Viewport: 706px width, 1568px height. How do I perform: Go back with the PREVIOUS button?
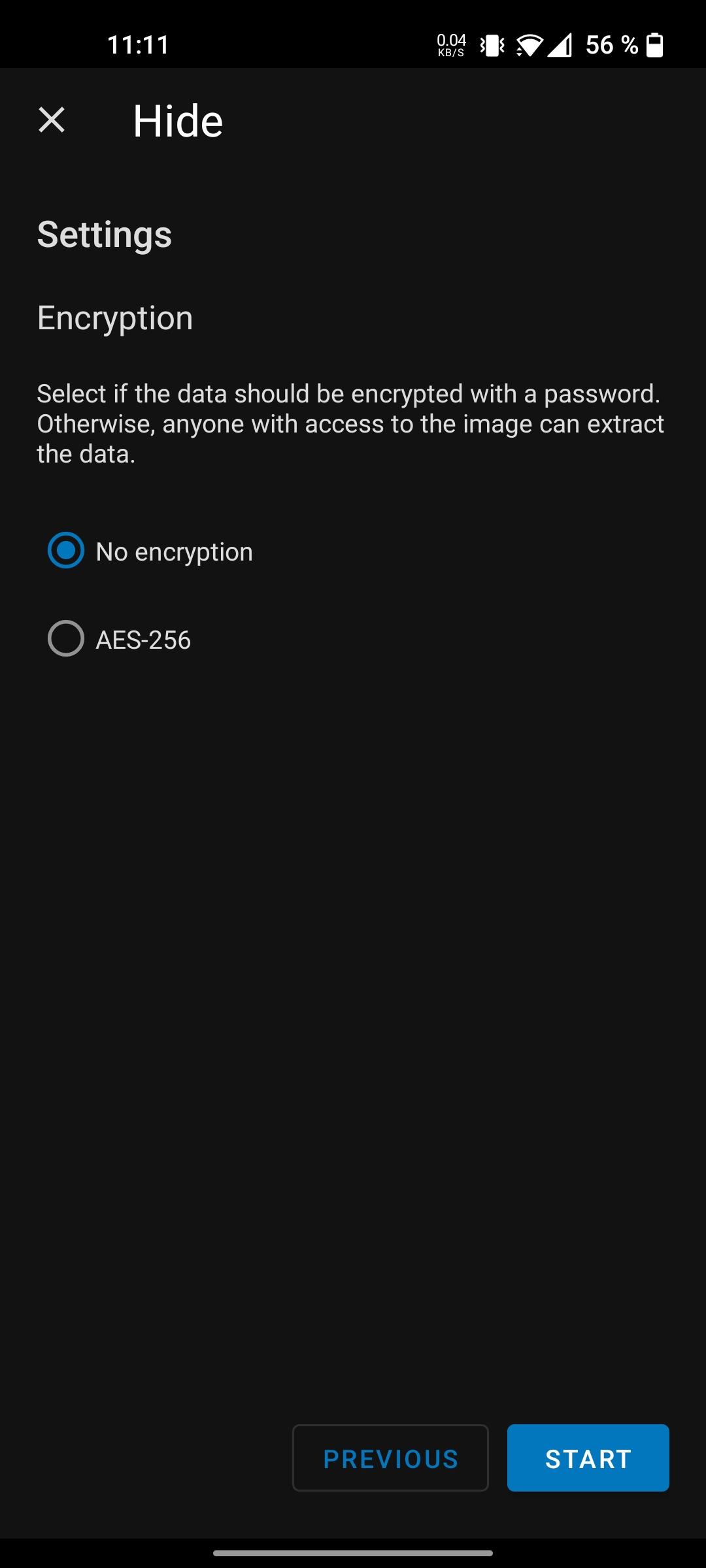[390, 1458]
